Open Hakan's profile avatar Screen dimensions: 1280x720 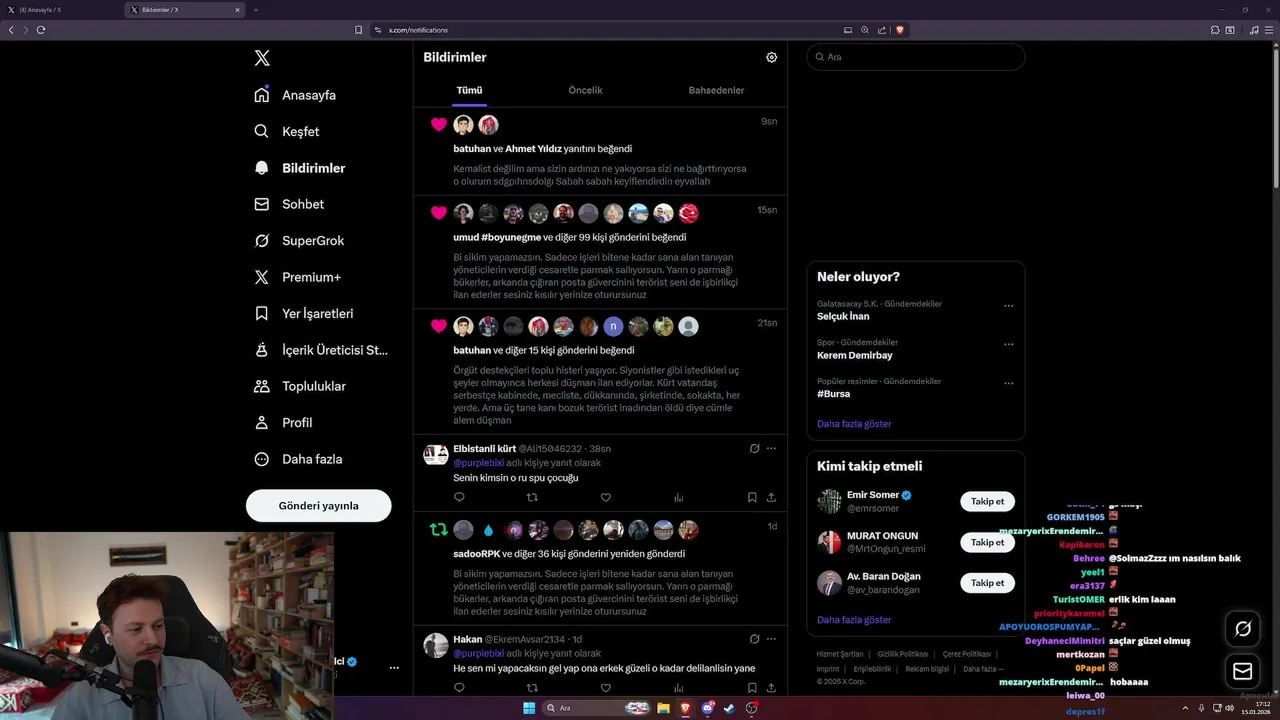436,645
